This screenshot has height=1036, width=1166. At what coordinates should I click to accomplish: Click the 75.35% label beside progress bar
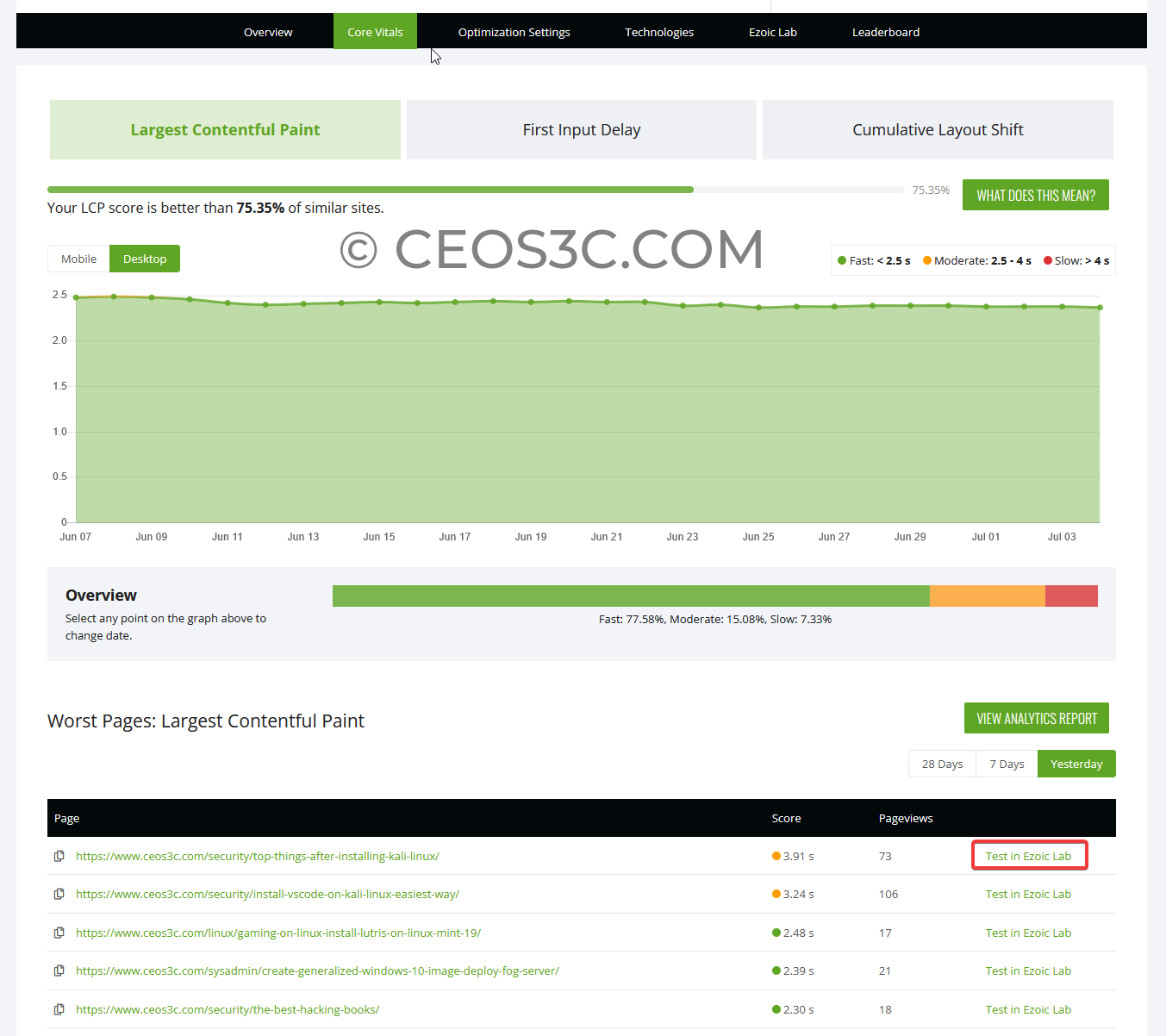[931, 190]
